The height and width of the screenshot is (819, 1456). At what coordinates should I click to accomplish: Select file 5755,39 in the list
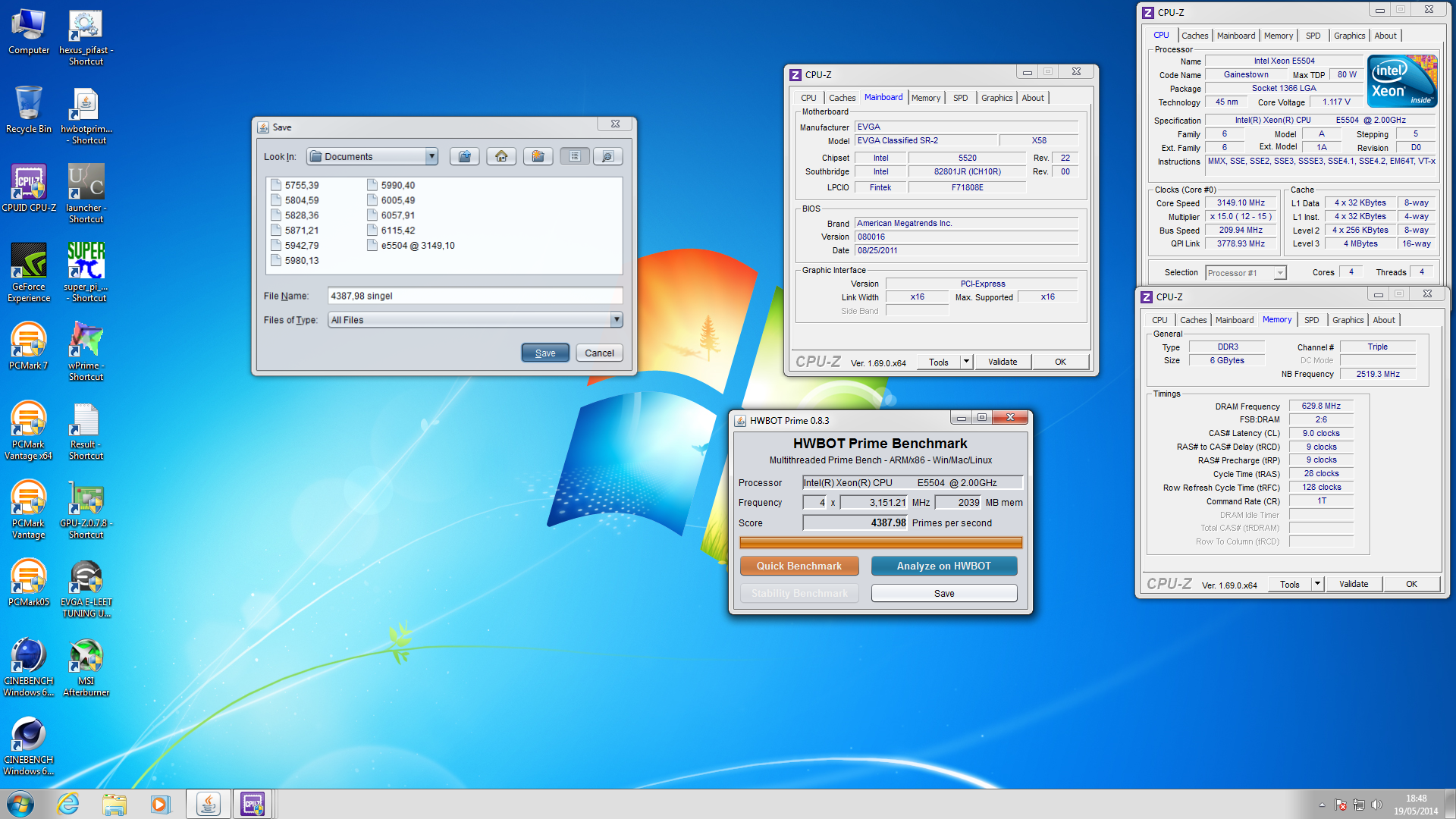[295, 185]
